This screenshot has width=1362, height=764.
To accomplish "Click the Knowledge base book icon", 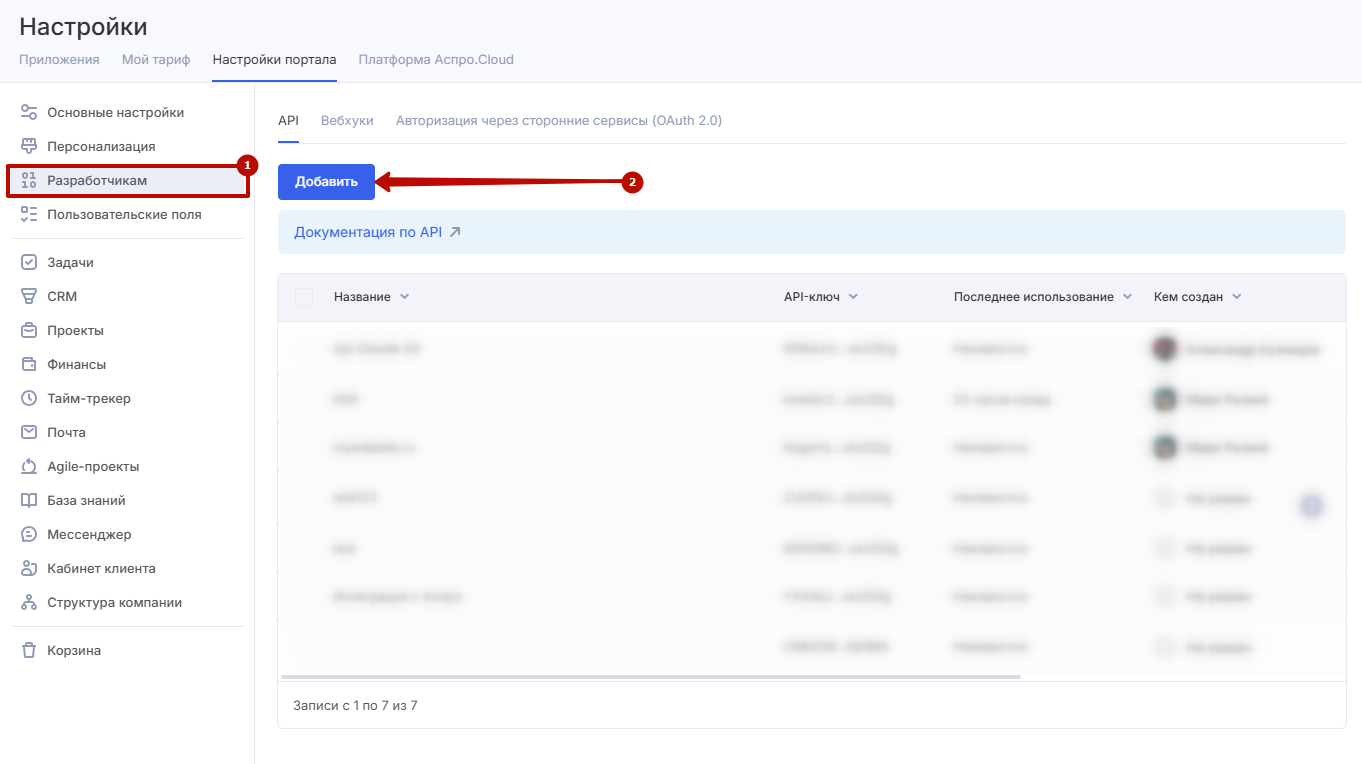I will point(29,501).
